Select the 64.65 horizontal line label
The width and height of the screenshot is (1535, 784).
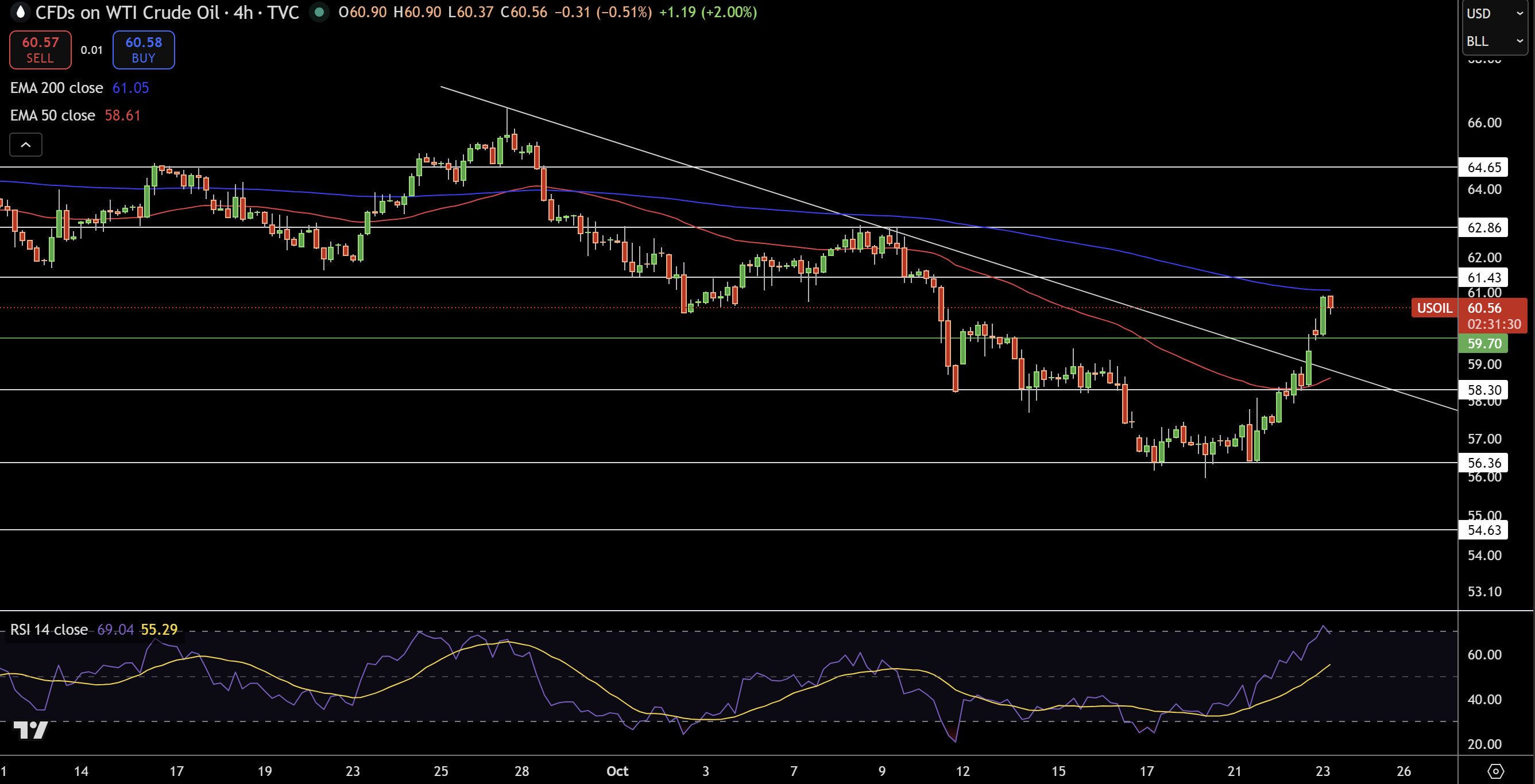click(x=1484, y=168)
